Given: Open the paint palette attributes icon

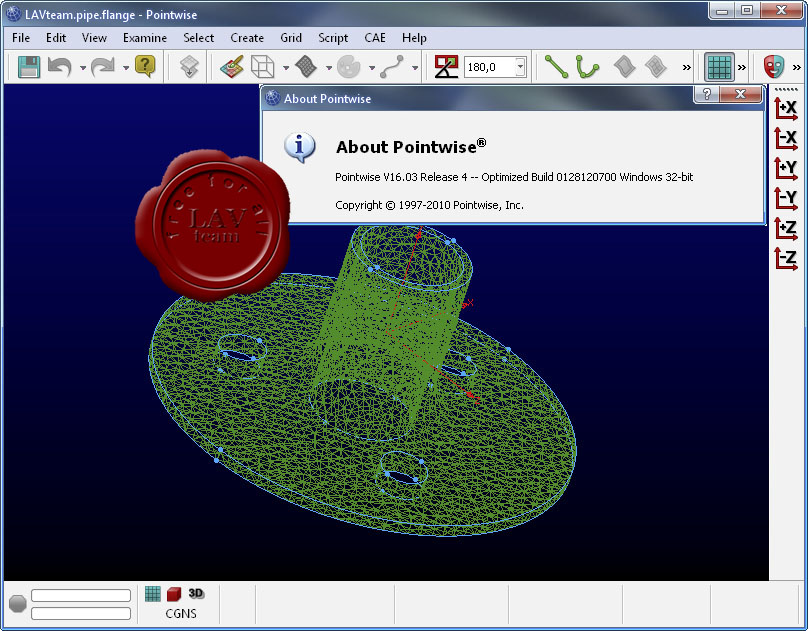Looking at the screenshot, I should point(232,67).
